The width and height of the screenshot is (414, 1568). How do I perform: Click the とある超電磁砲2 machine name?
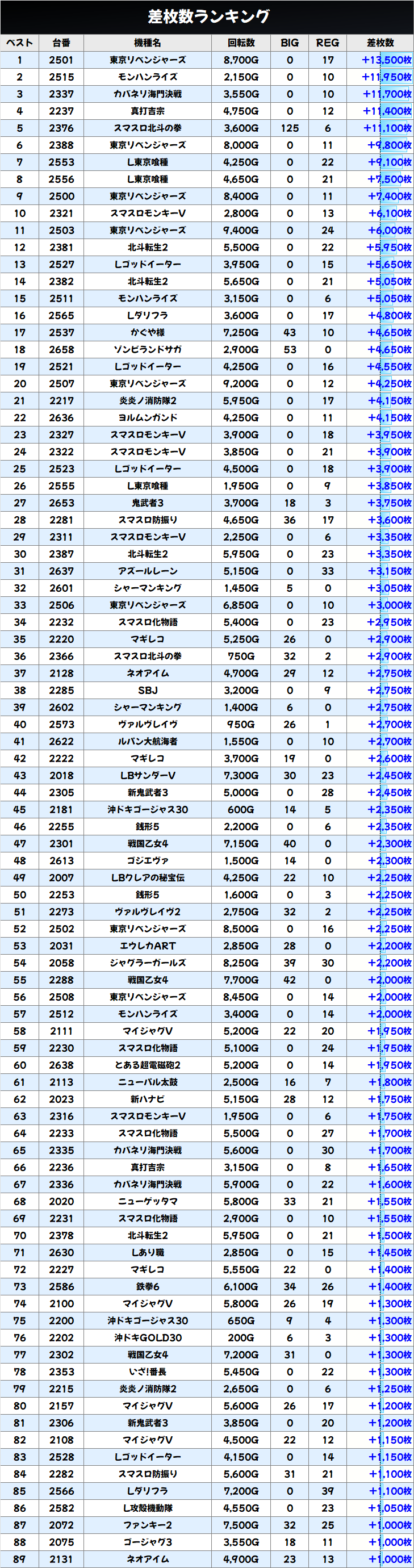point(147,1065)
